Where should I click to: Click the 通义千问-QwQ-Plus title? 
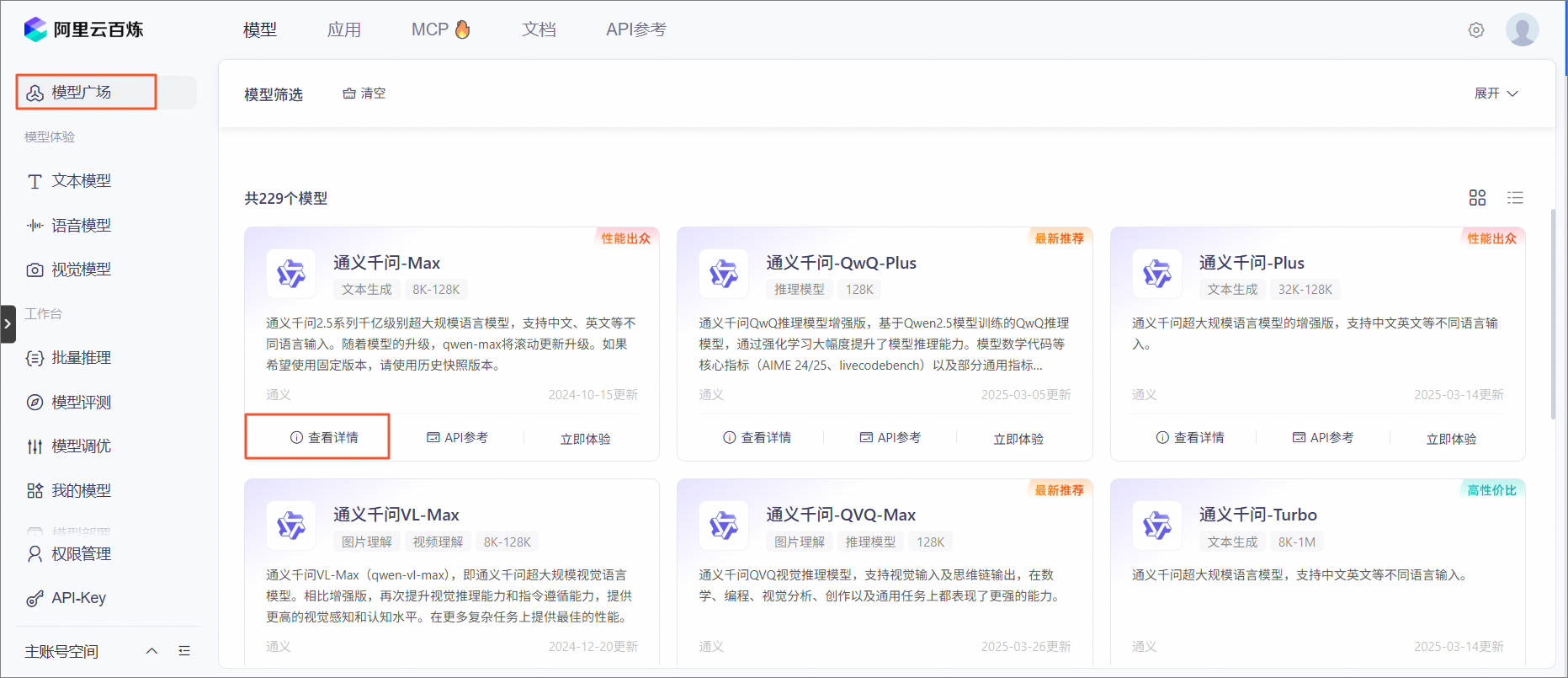point(841,263)
